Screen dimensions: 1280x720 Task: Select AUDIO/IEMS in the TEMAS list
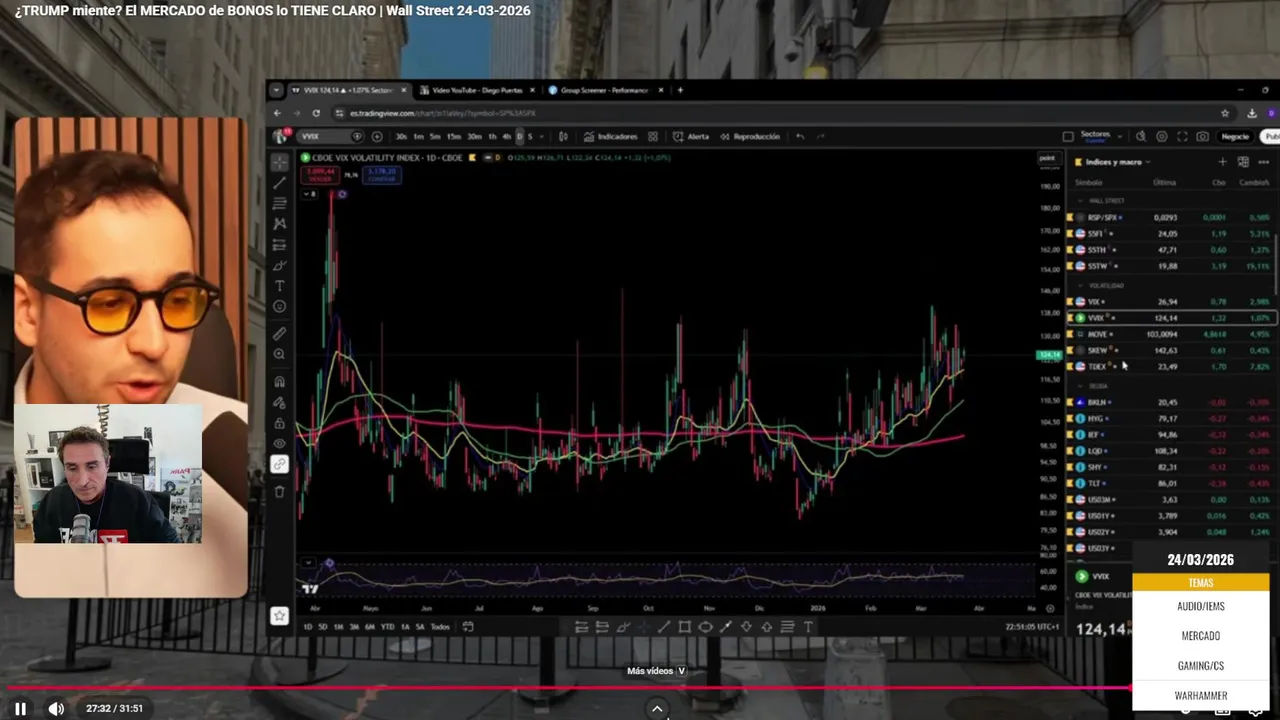pos(1201,606)
